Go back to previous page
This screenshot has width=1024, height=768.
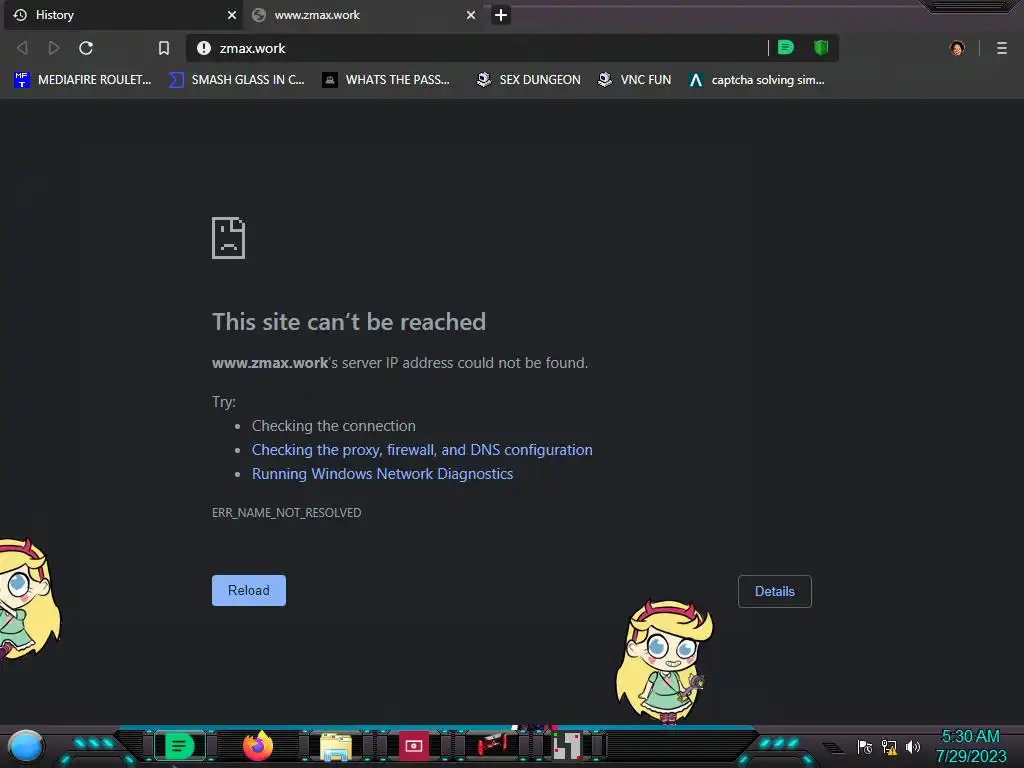tap(22, 48)
